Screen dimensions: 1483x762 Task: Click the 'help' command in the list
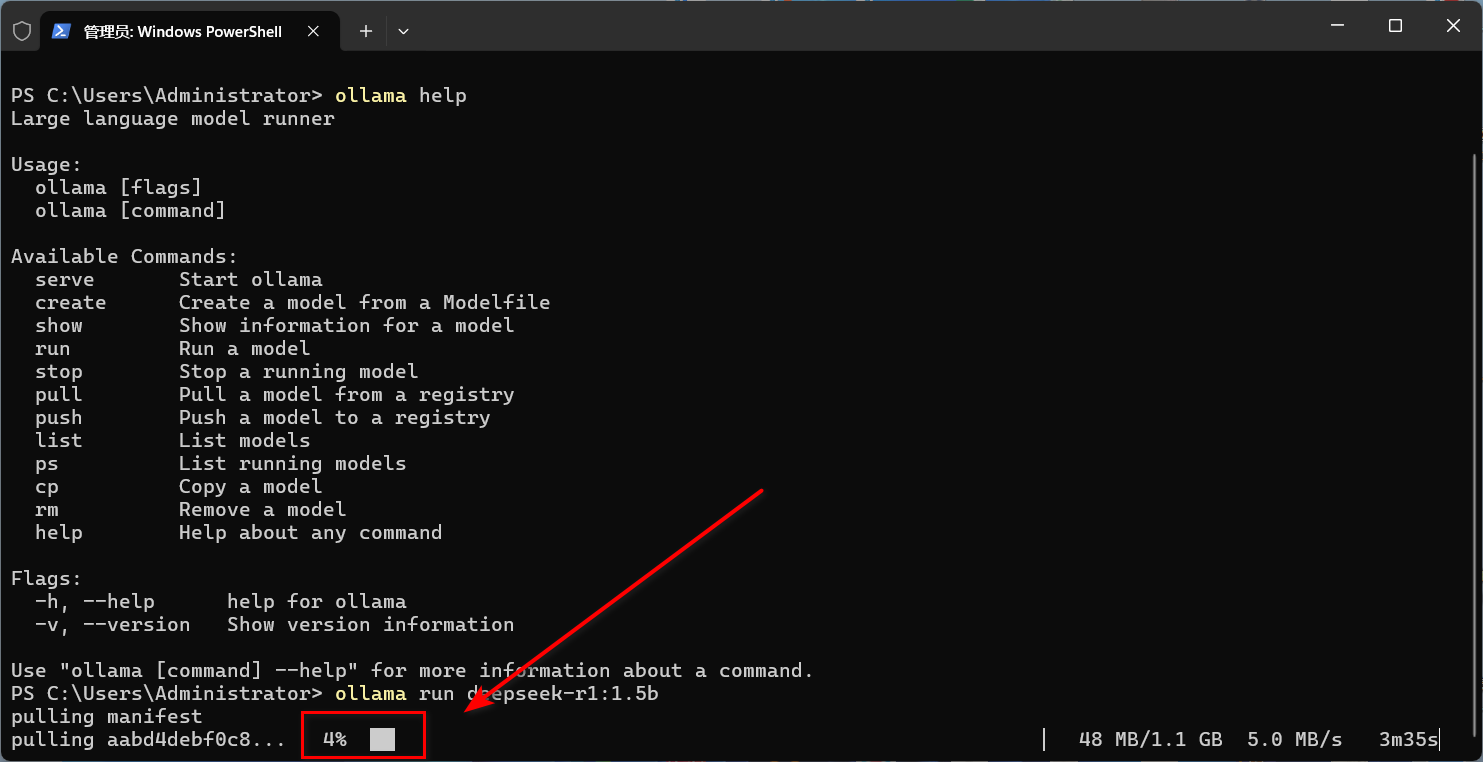59,533
